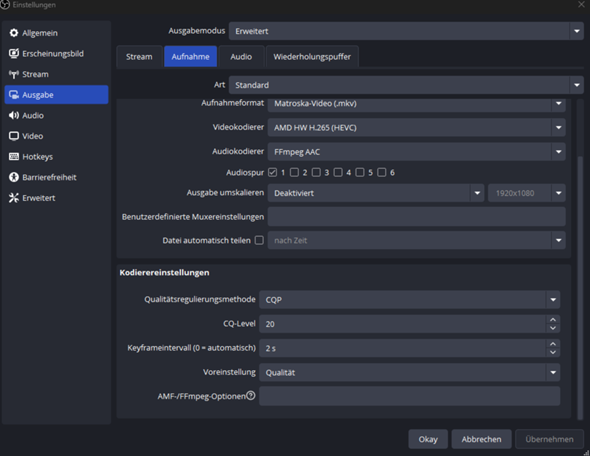
Task: Click the Okay button
Action: (428, 439)
